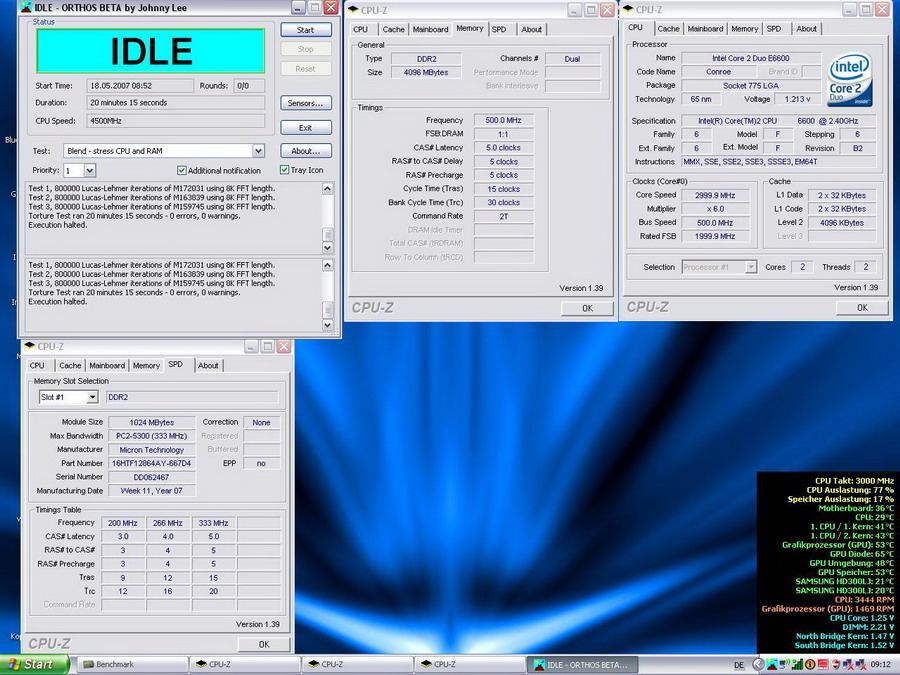Open SPD tab in processor CPU-Z window

tap(774, 29)
